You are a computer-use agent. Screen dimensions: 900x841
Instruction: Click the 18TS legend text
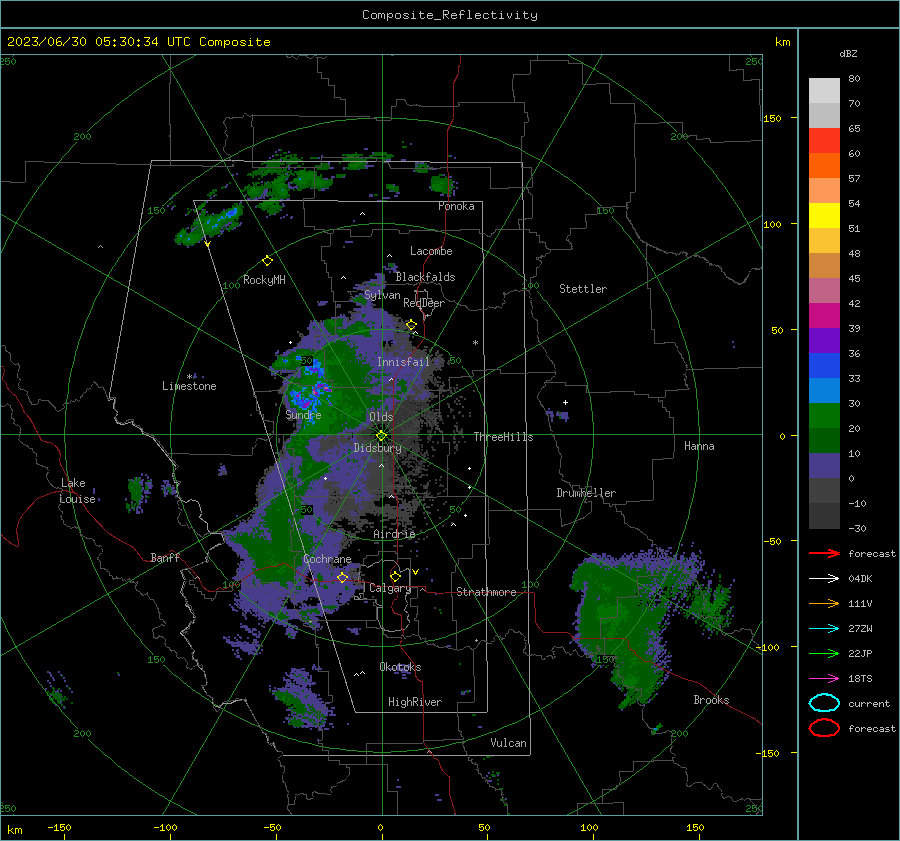pyautogui.click(x=860, y=679)
